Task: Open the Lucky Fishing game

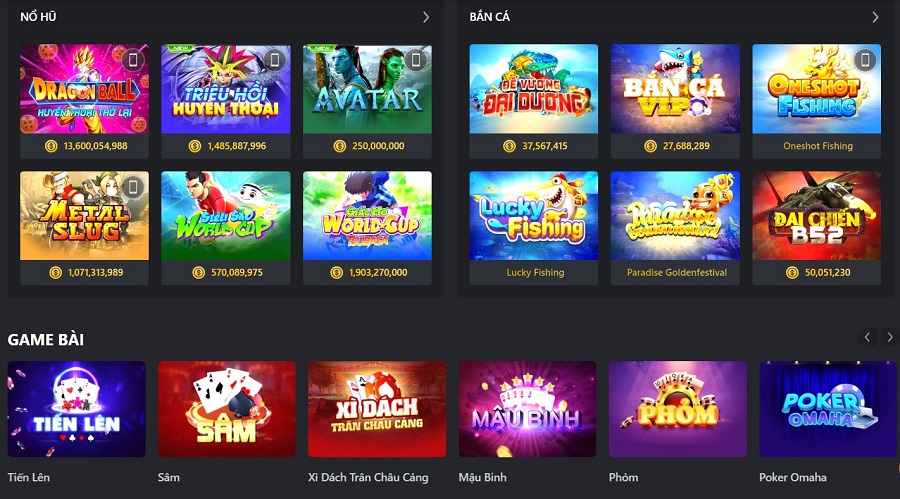Action: 533,216
